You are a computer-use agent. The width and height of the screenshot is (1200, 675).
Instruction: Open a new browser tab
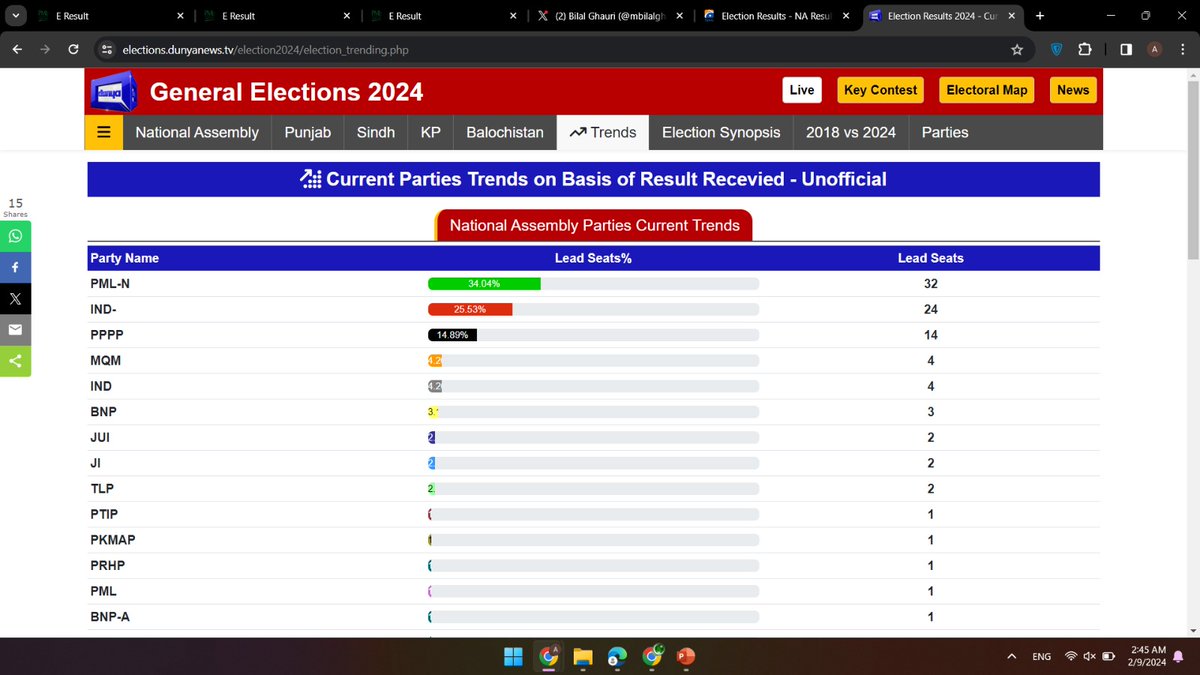click(x=1040, y=16)
